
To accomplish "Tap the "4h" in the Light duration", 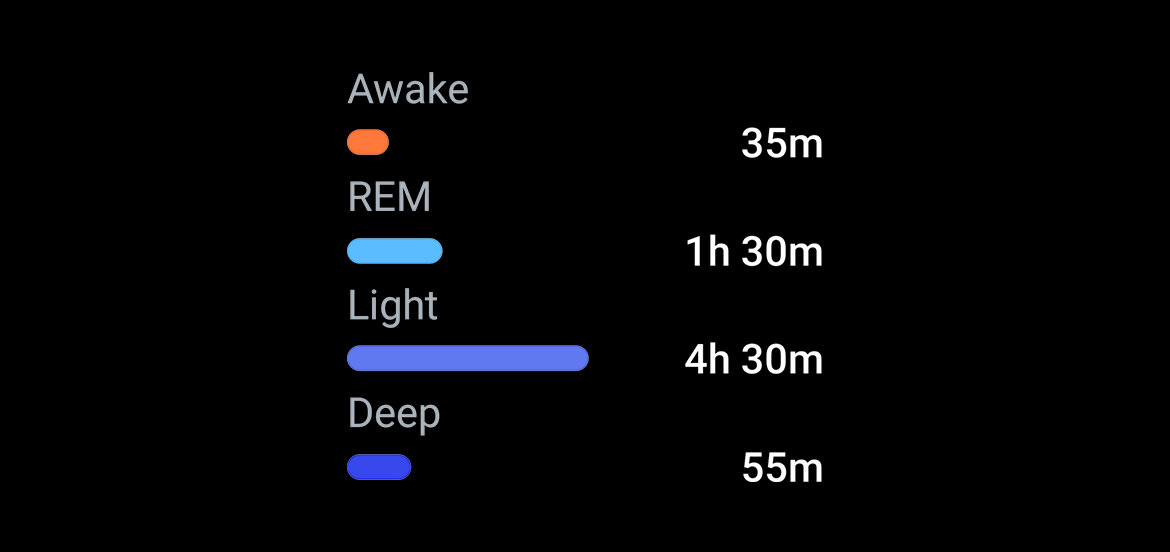I will click(x=707, y=360).
